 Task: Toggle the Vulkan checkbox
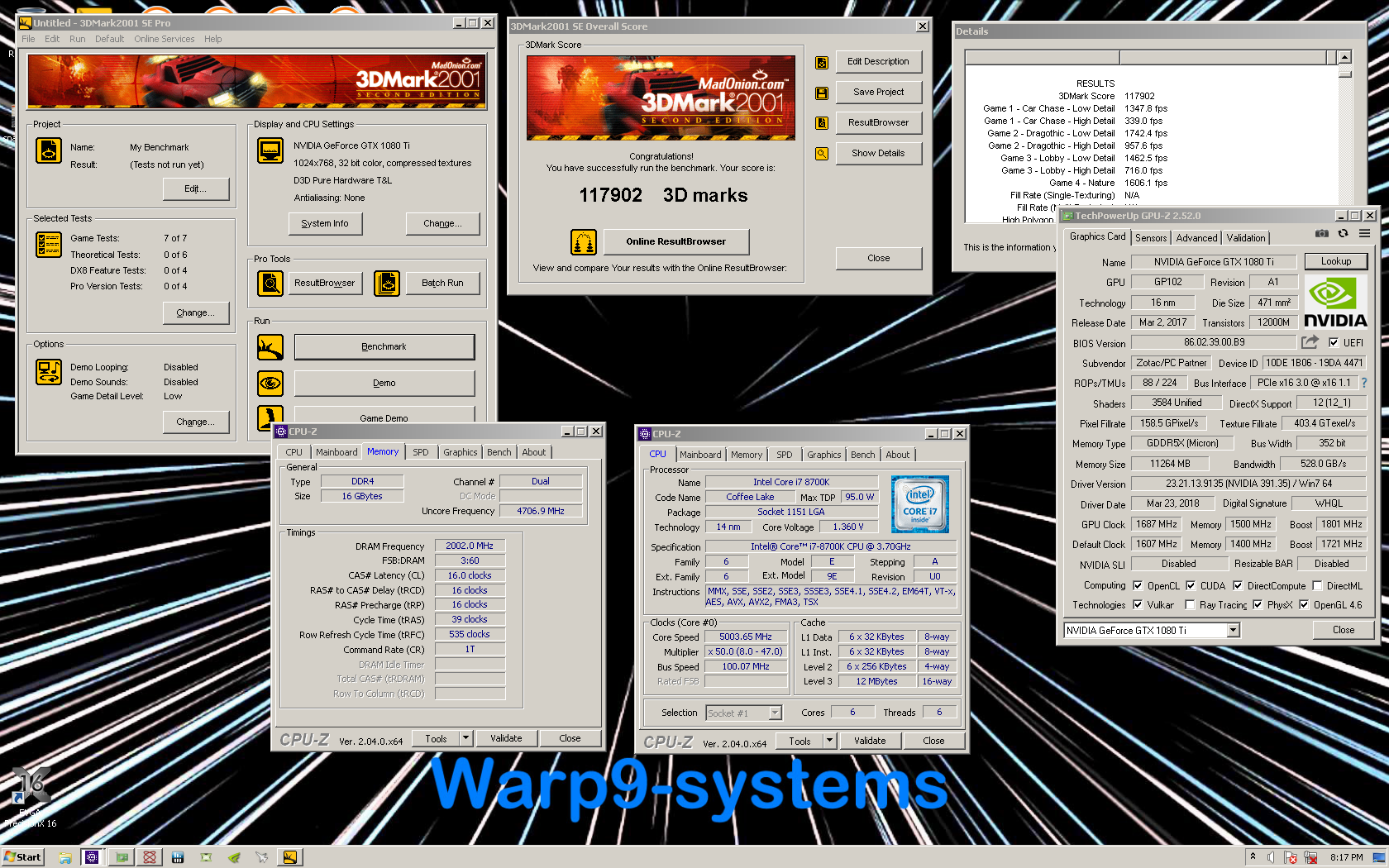1138,604
